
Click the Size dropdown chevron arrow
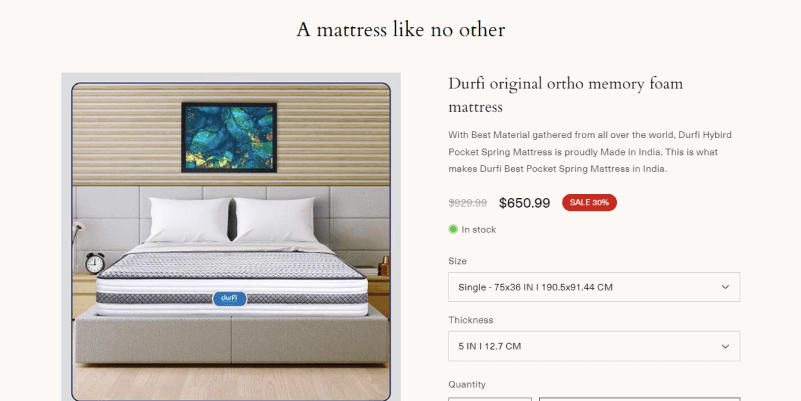(x=725, y=287)
